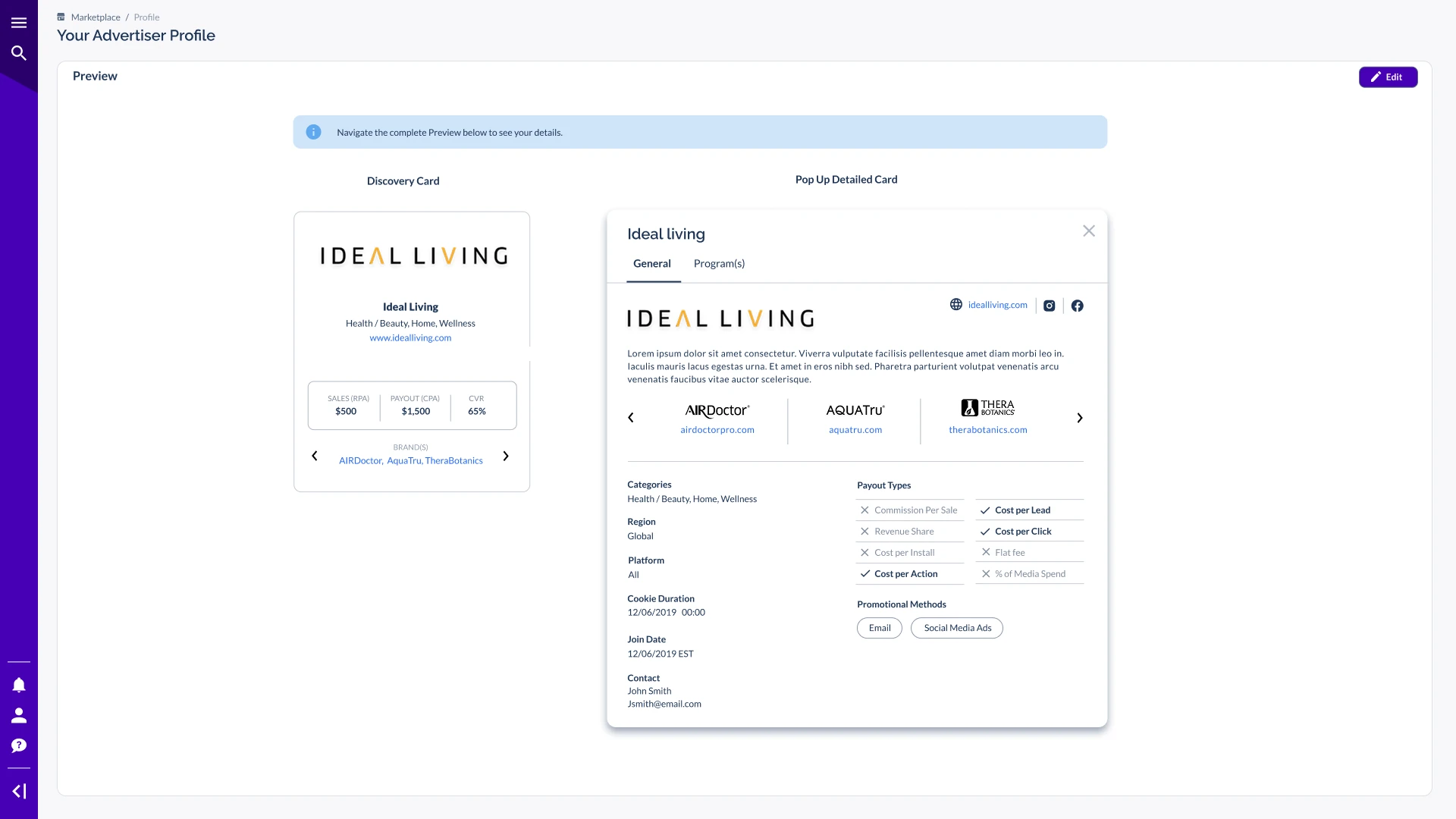Click the Ideal Living logo on discovery card
Screen dimensions: 1456x819
(413, 256)
